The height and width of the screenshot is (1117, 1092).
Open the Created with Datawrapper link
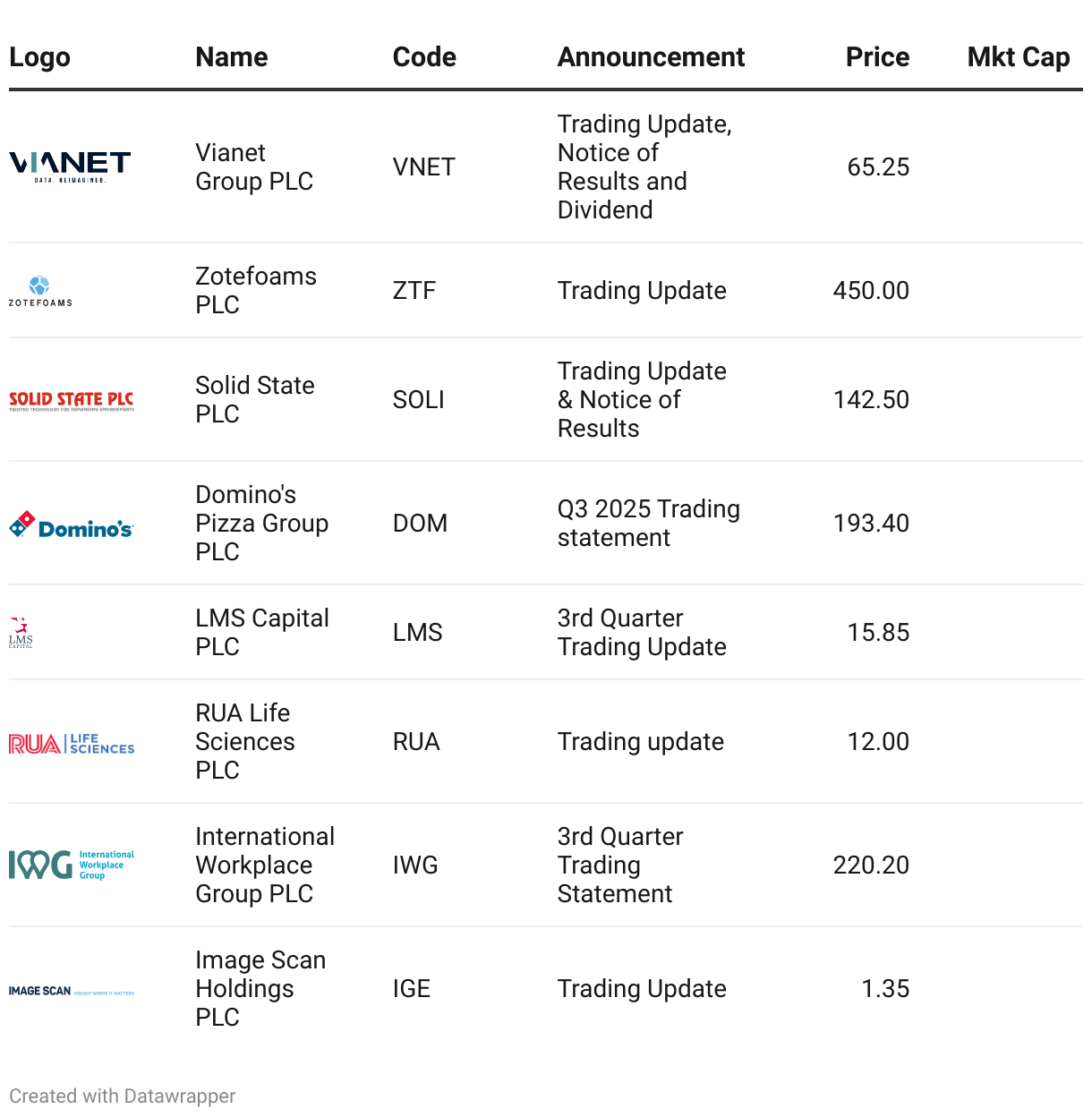(123, 1096)
